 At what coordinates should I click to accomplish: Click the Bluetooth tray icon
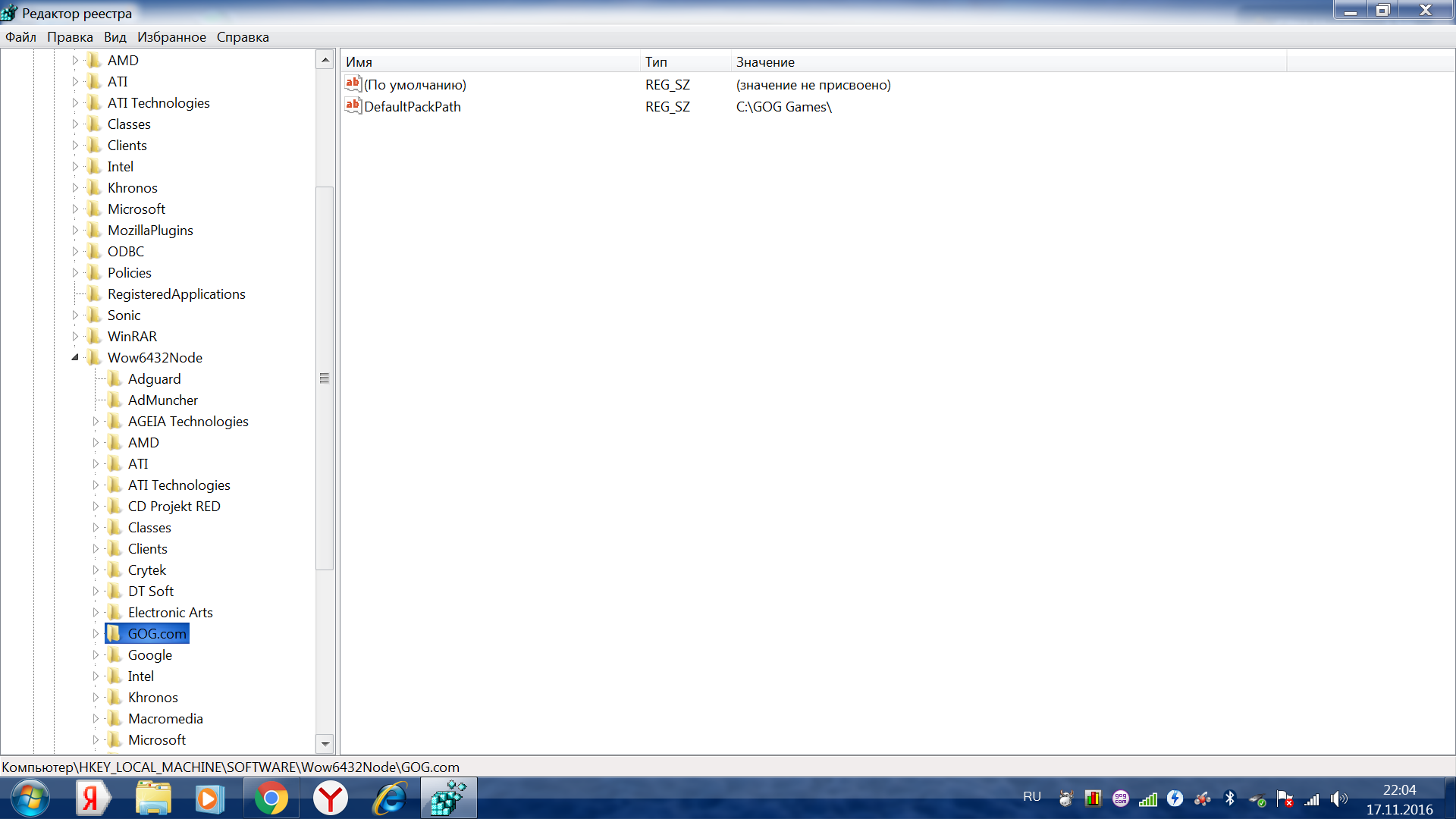coord(1230,798)
